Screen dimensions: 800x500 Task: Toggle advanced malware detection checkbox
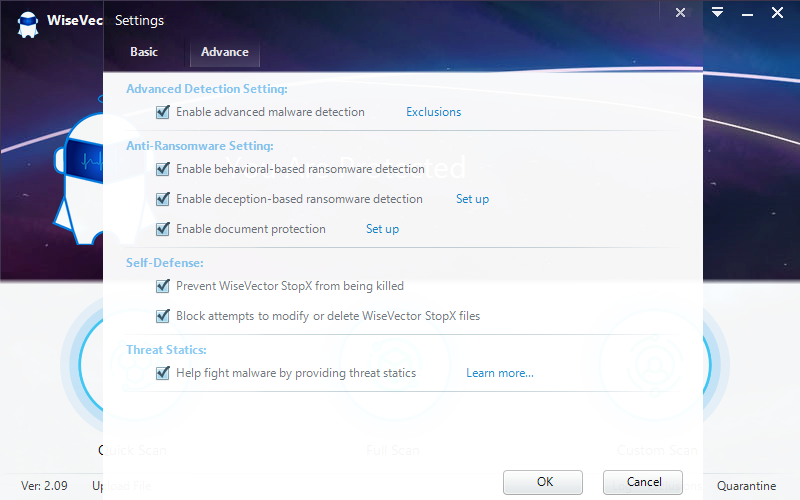[x=163, y=112]
